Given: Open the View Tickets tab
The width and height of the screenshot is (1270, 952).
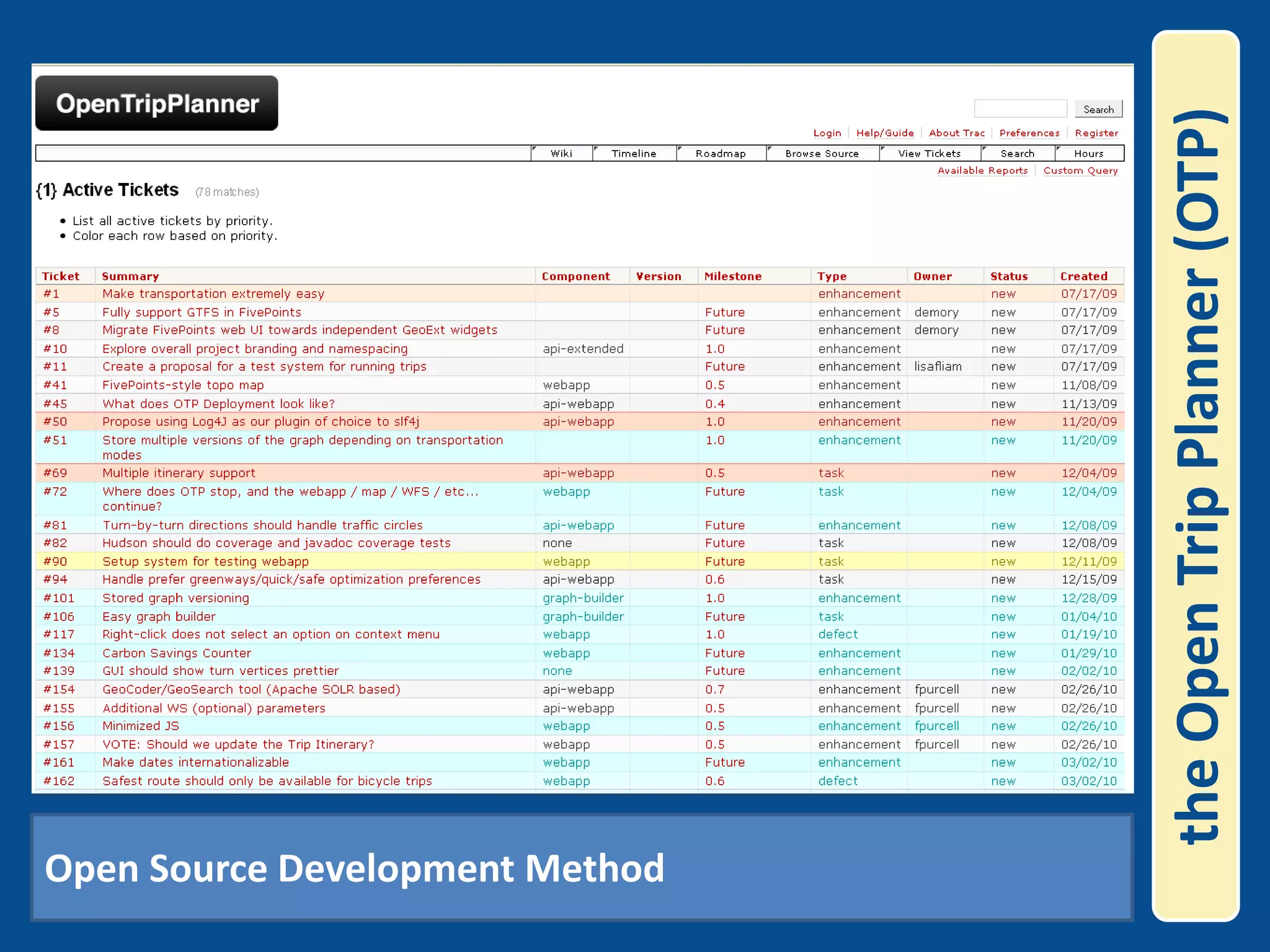Looking at the screenshot, I should click(929, 154).
